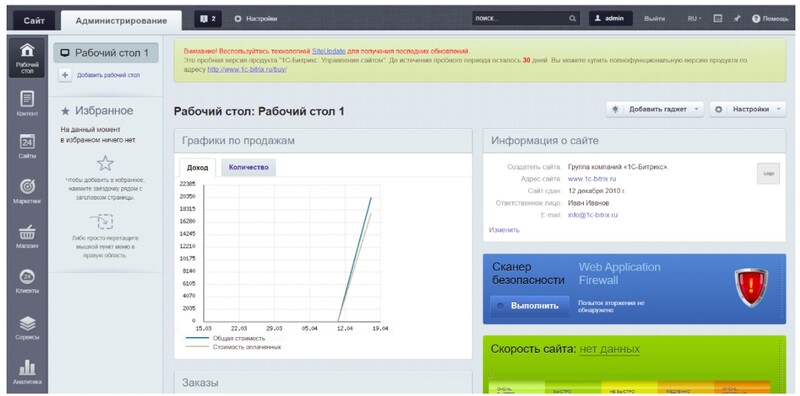Open the Сервисы sidebar section
This screenshot has width=800, height=396.
tap(27, 328)
